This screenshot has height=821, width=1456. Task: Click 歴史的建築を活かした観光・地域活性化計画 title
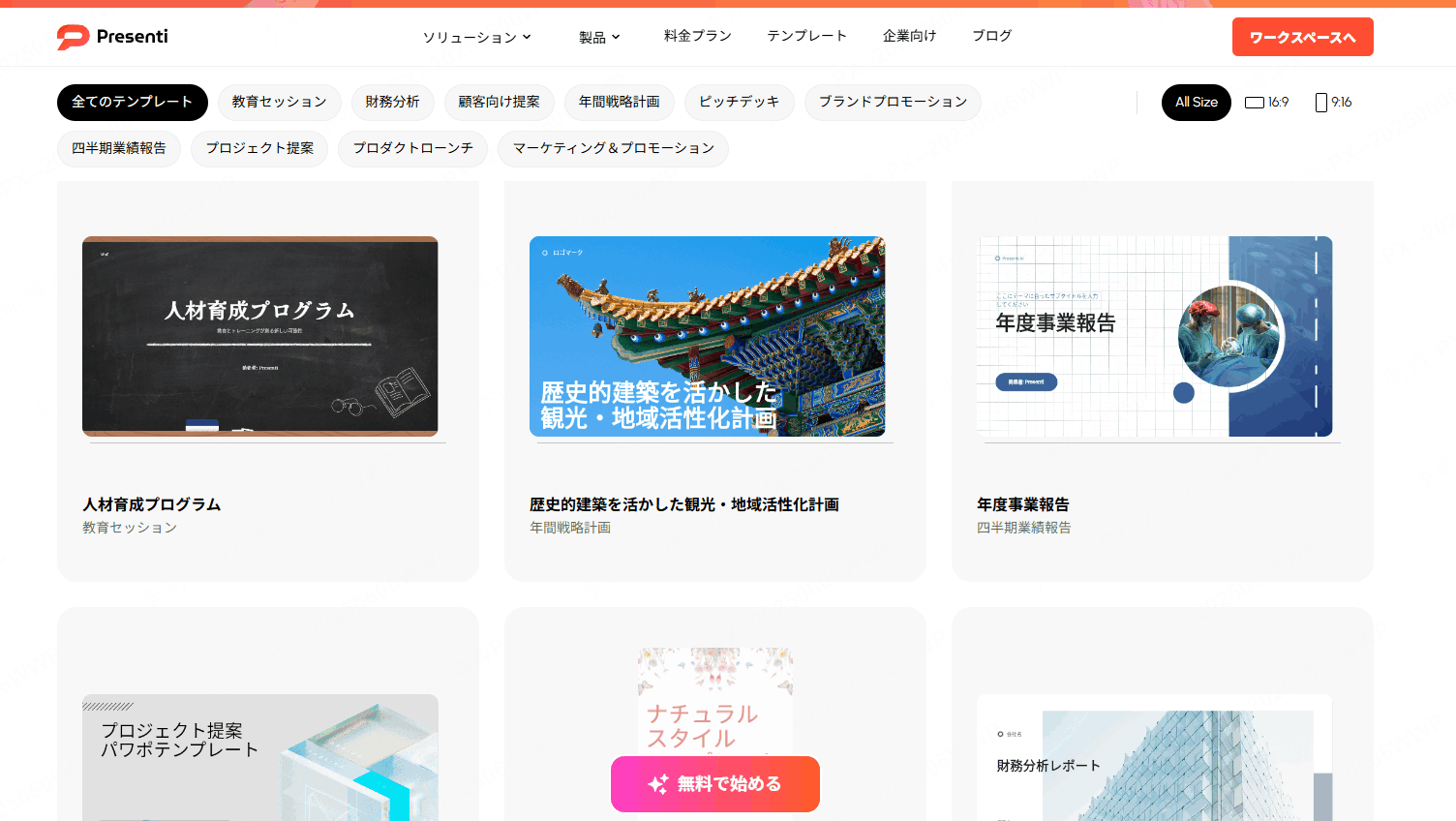(684, 504)
